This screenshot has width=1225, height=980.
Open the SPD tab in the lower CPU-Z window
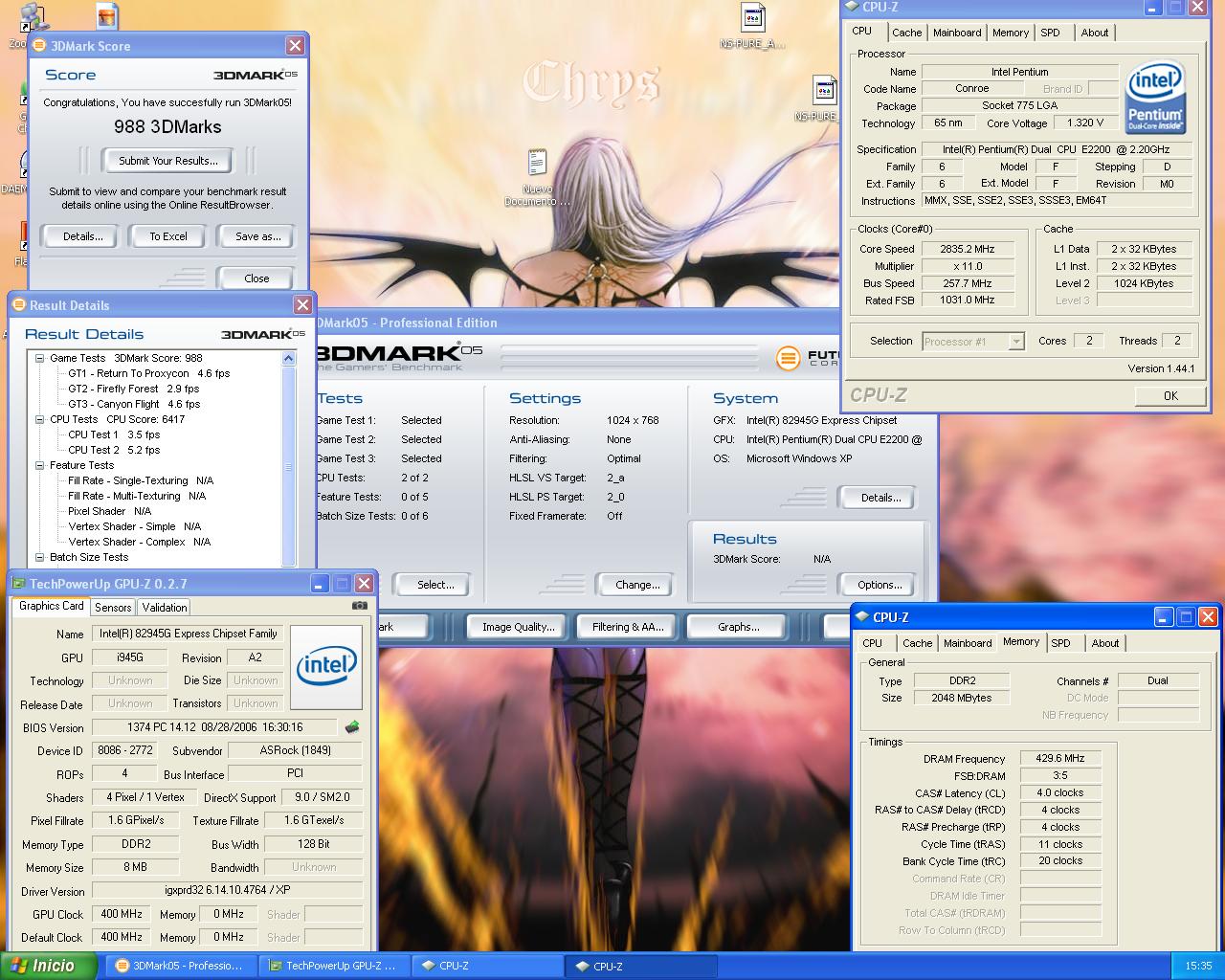coord(1060,643)
